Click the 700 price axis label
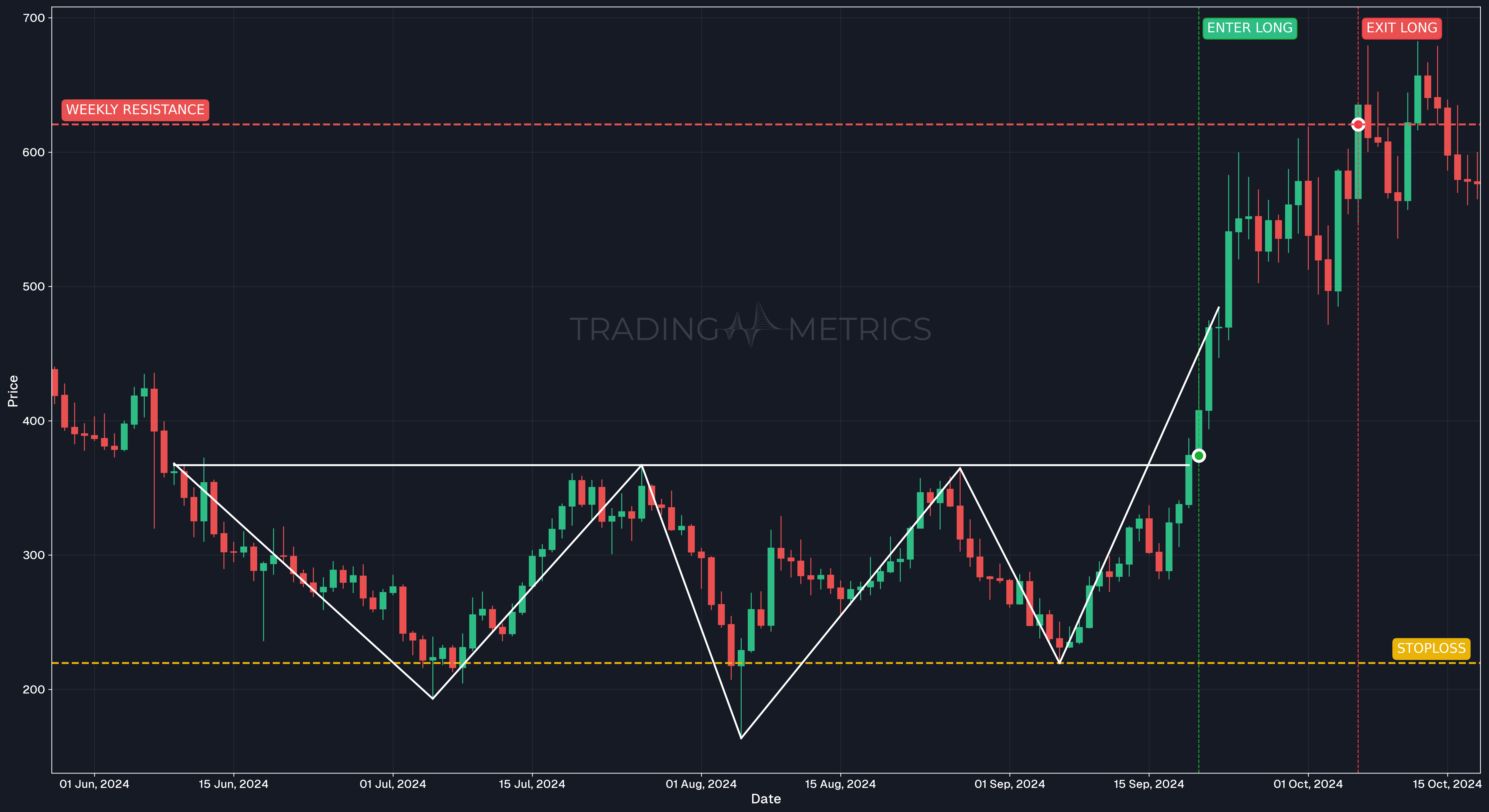1489x812 pixels. pyautogui.click(x=33, y=18)
